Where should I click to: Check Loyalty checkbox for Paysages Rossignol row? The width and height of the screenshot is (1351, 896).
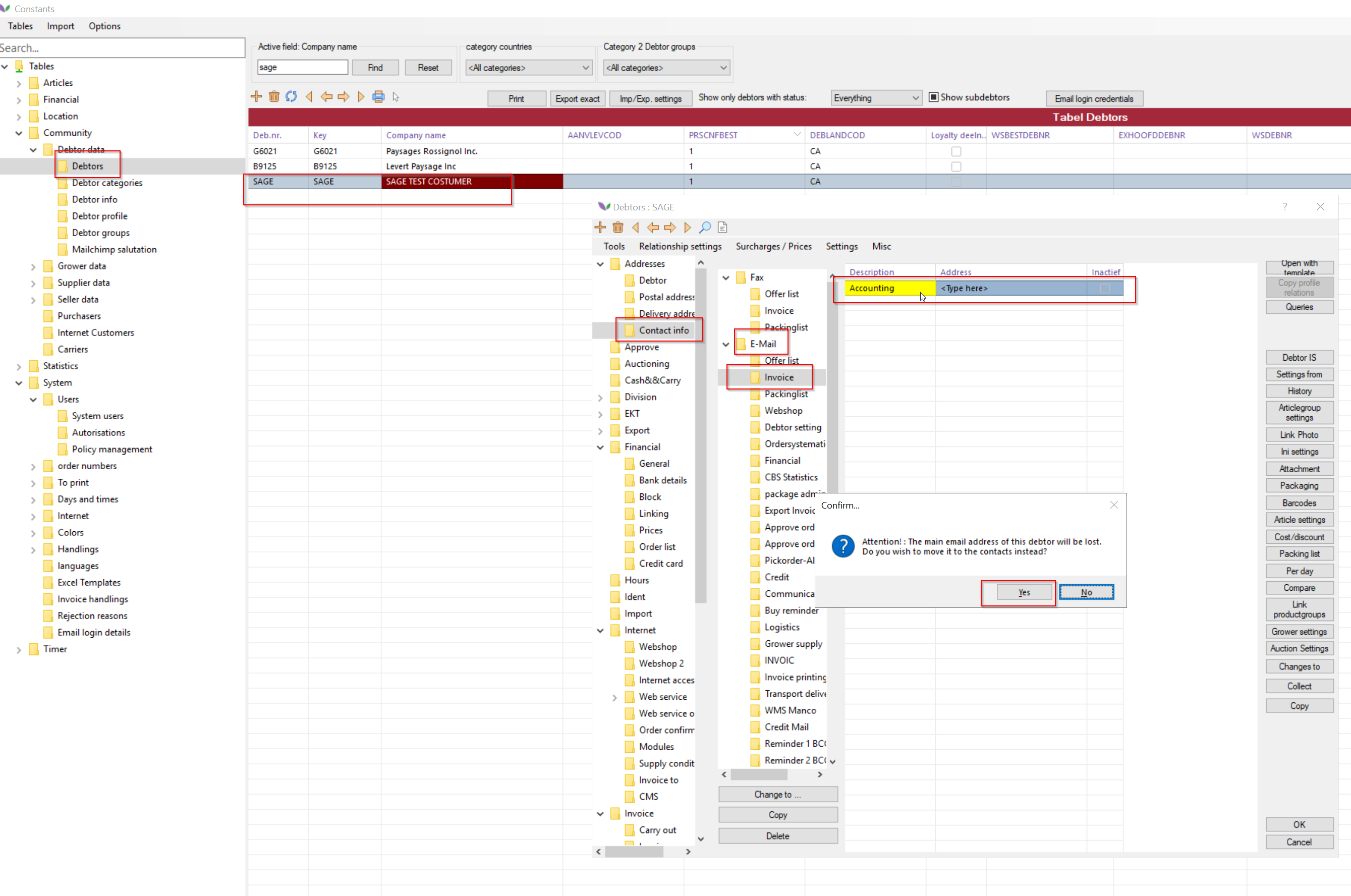(x=956, y=151)
